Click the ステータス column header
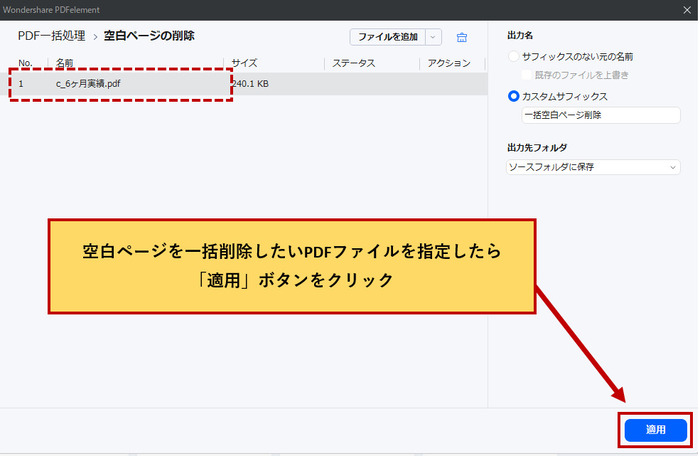The height and width of the screenshot is (456, 700). coord(354,63)
